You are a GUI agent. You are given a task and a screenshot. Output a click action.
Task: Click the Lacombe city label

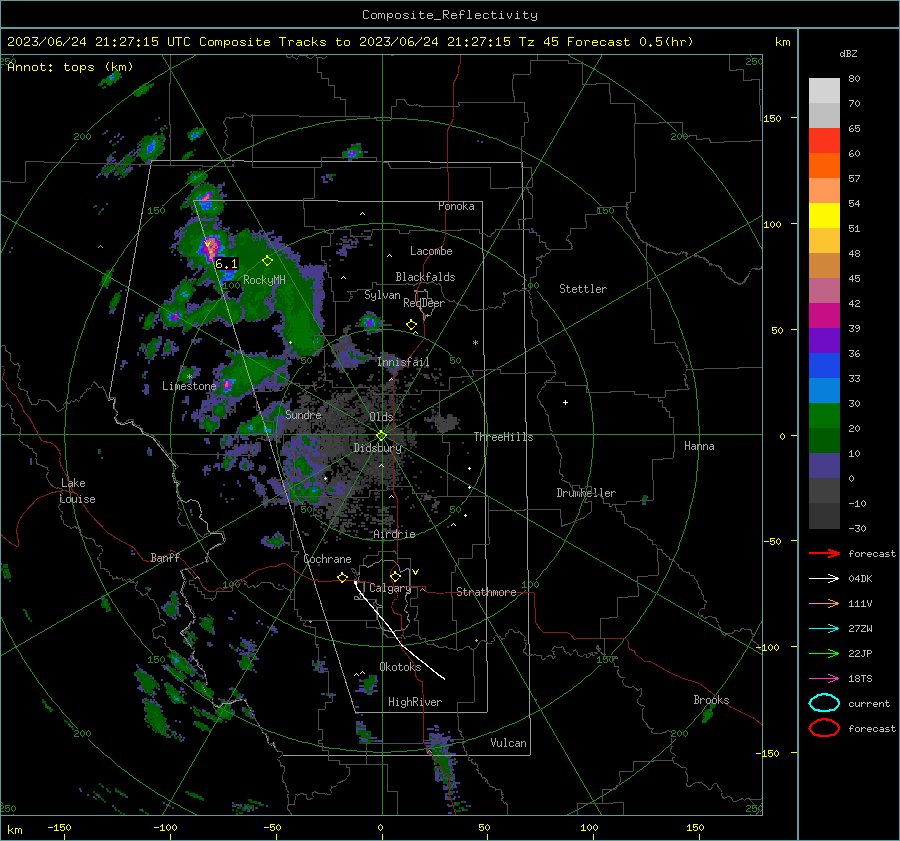click(x=431, y=251)
